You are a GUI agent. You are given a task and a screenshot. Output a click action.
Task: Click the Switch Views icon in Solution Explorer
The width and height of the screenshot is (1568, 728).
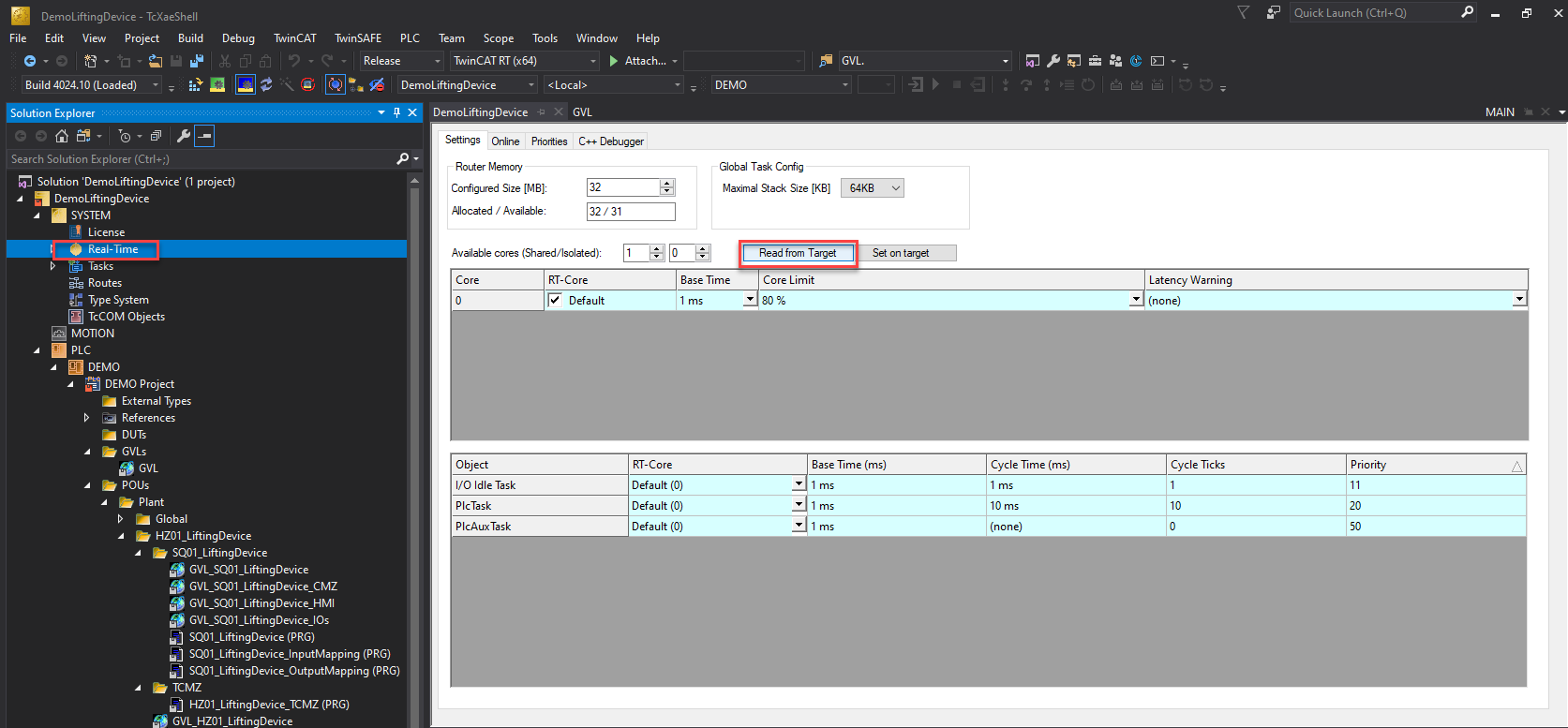(82, 136)
